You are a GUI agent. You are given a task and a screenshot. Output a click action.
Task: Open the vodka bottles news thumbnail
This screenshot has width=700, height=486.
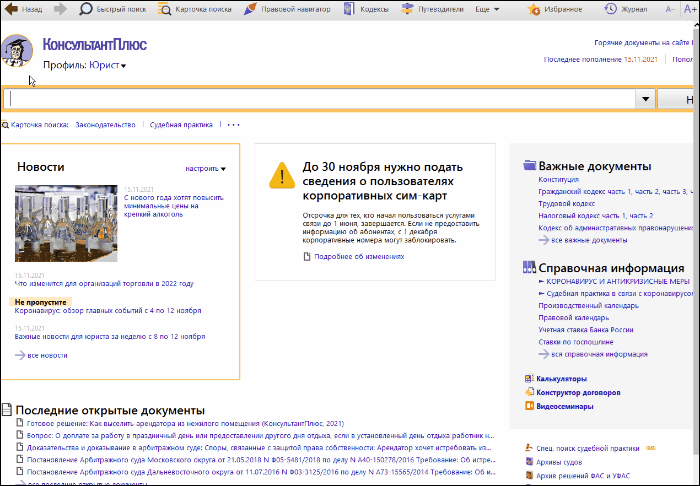tap(66, 224)
